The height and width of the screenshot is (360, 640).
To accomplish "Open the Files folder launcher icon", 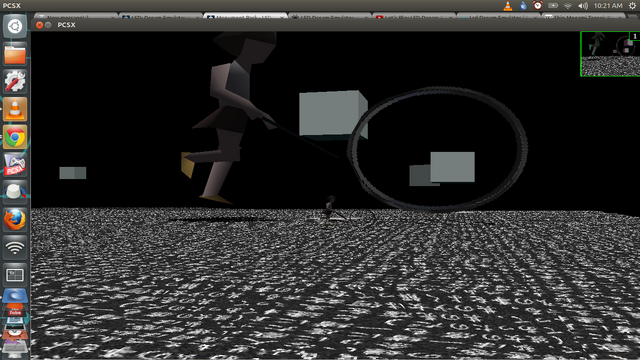I will 15,54.
